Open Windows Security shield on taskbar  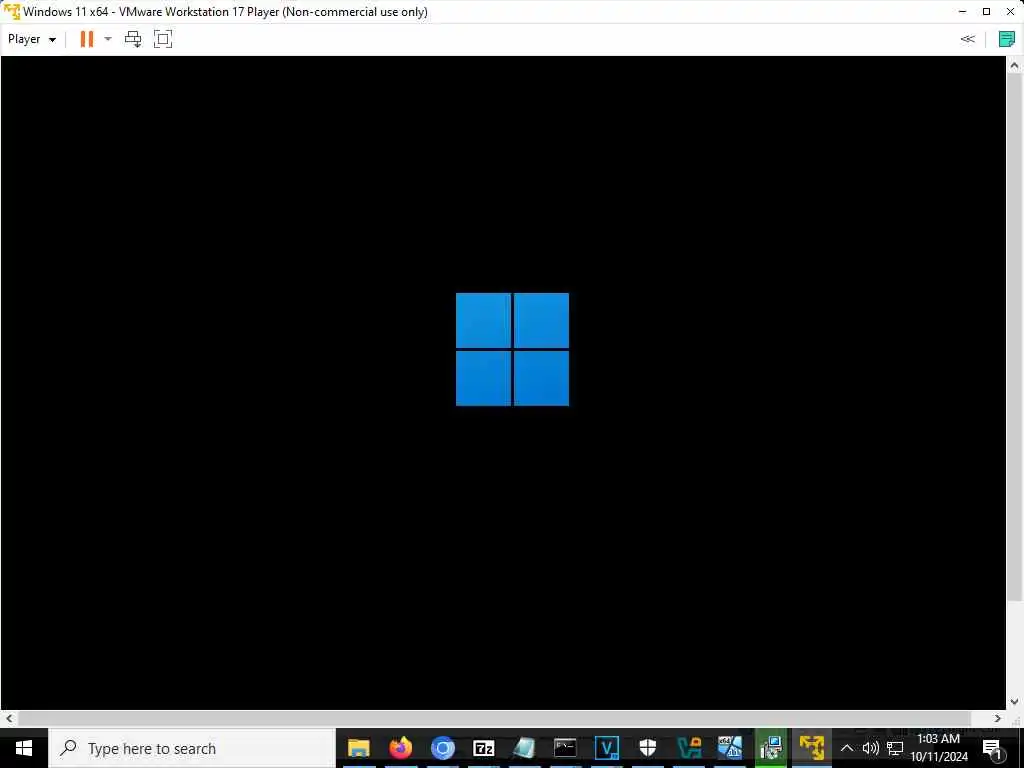(647, 748)
